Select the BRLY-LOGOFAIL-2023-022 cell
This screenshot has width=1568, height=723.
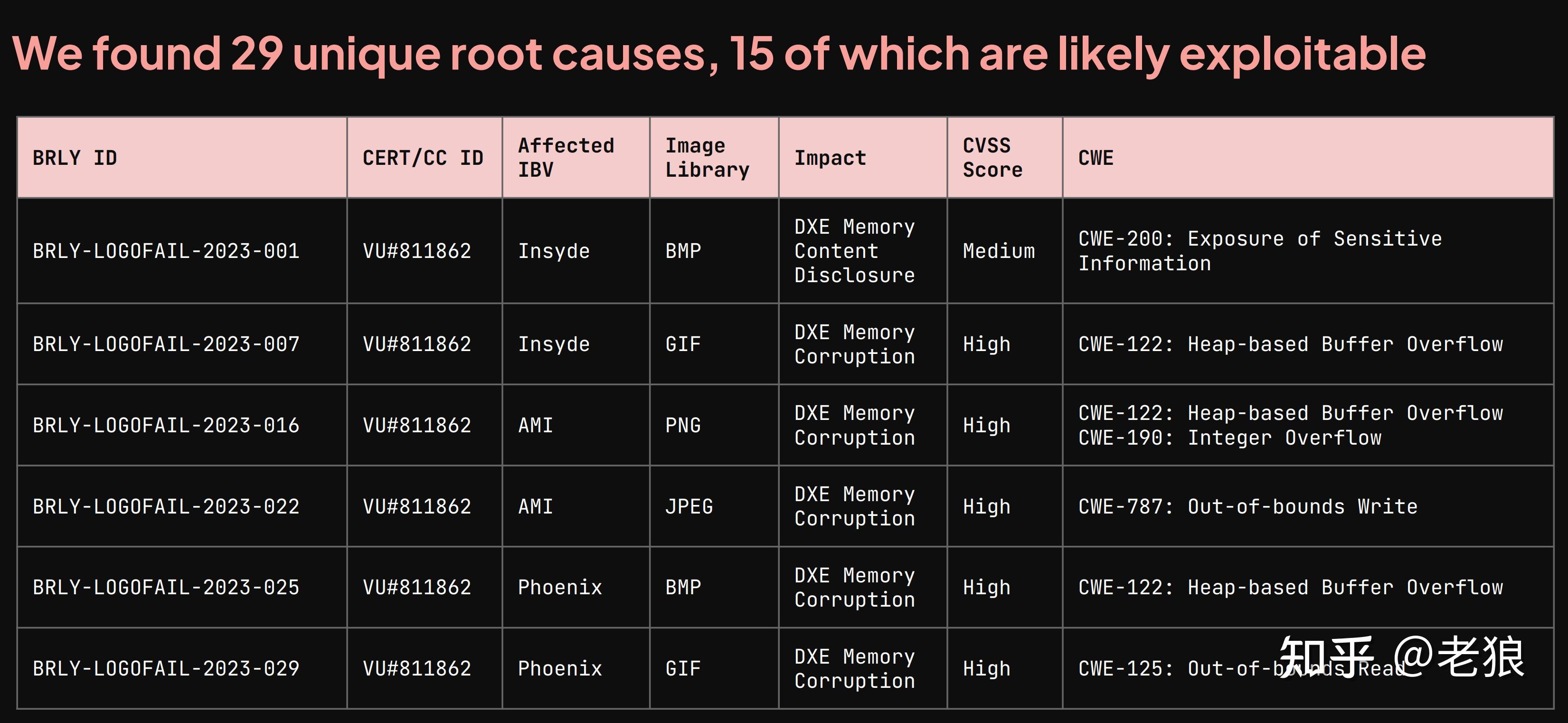(166, 506)
